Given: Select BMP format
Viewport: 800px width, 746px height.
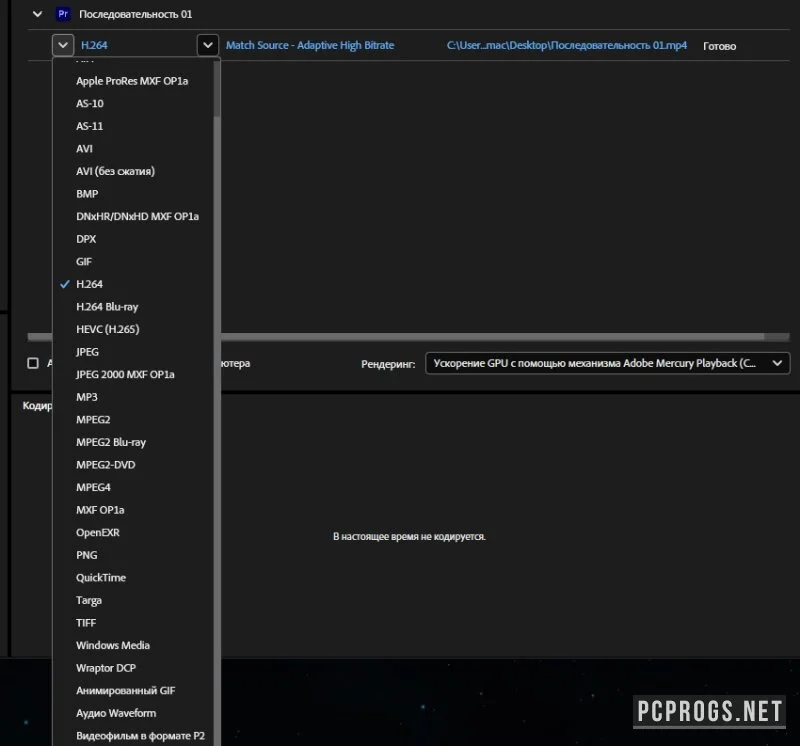Looking at the screenshot, I should tap(87, 194).
